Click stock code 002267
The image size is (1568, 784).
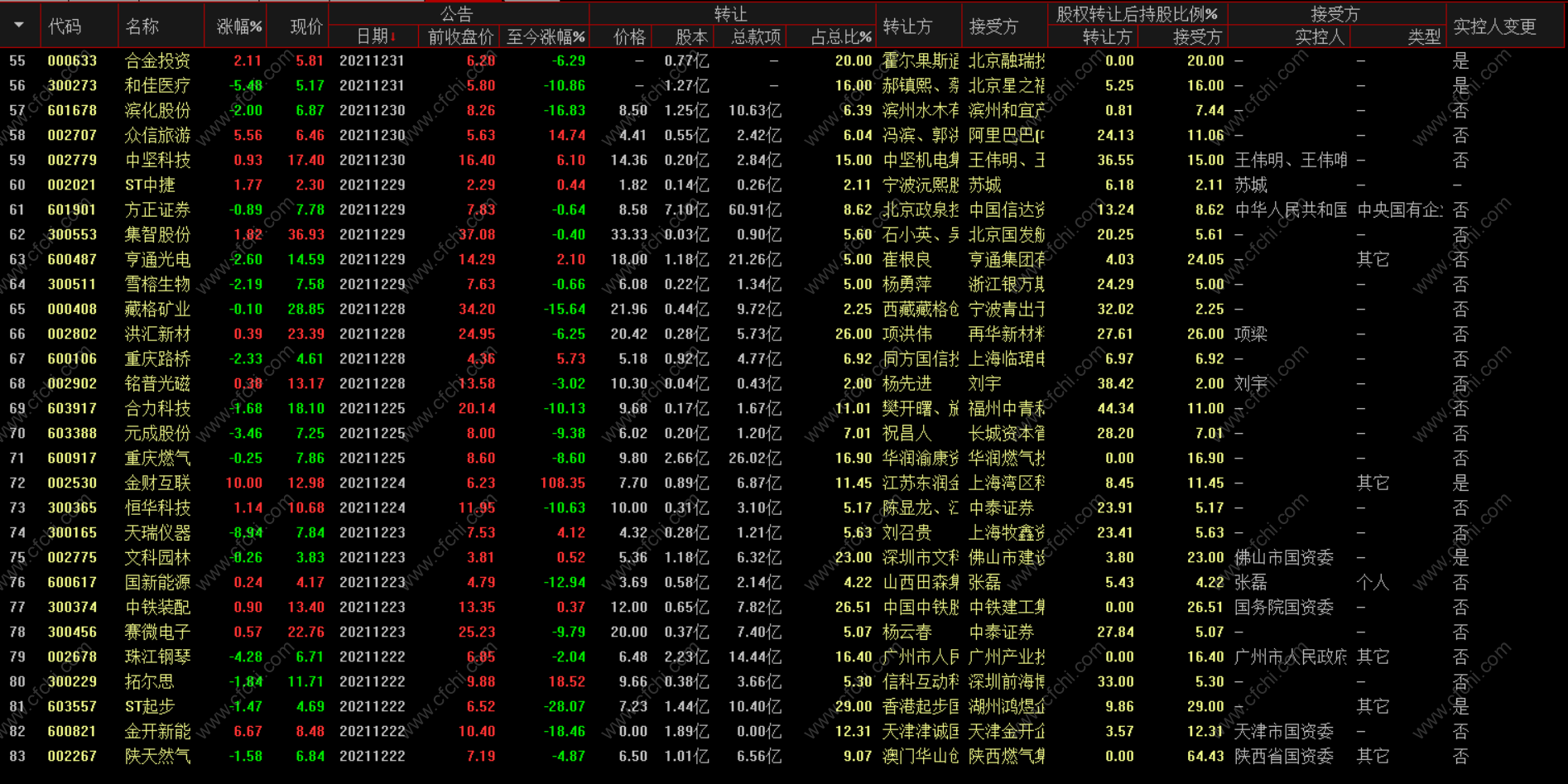point(72,756)
